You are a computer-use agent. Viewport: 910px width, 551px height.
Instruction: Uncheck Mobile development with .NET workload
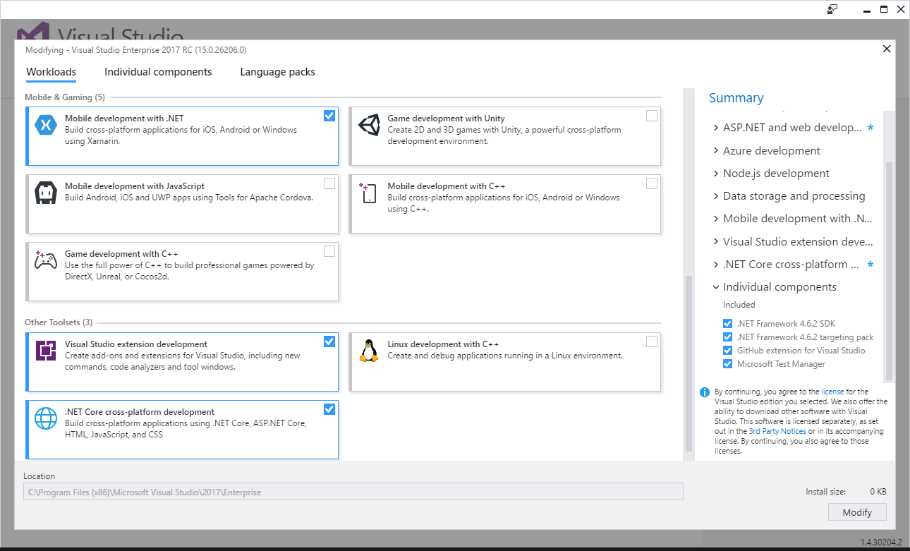(329, 116)
